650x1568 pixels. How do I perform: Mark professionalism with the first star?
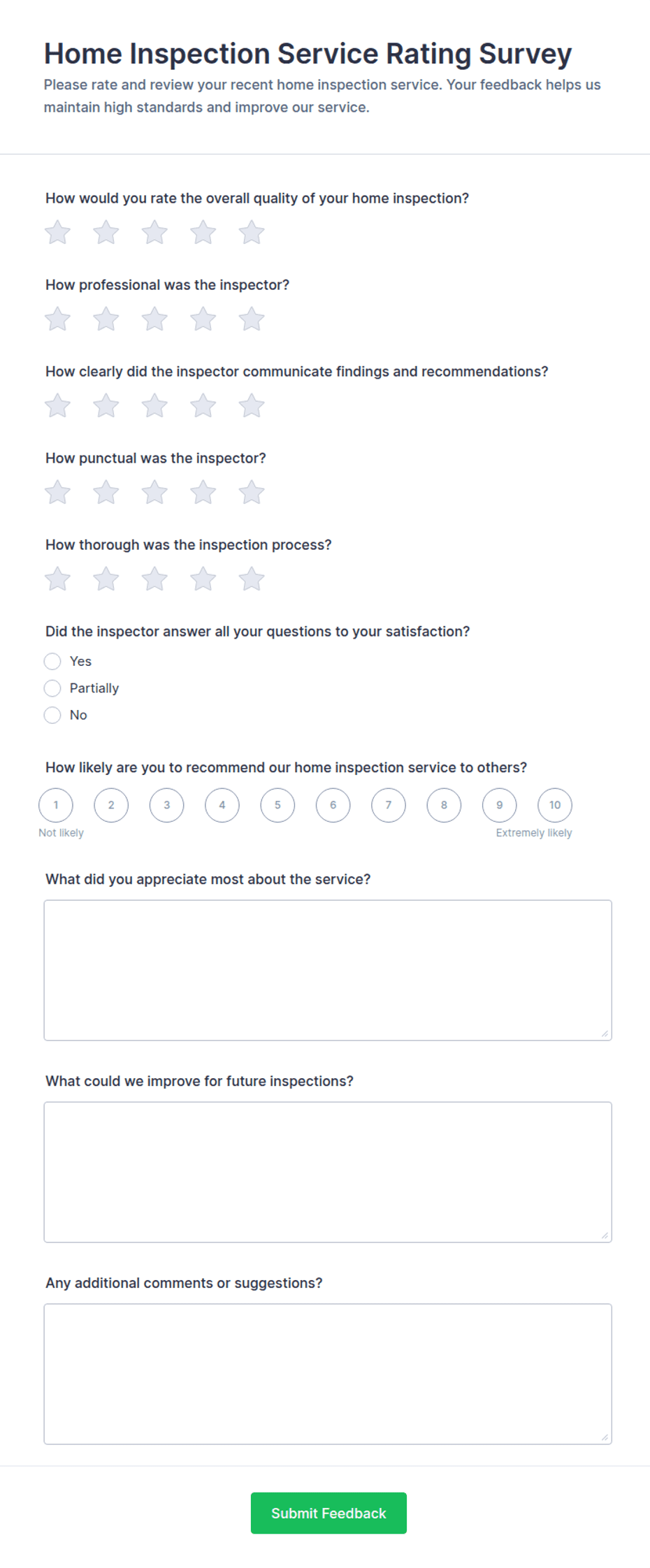click(57, 319)
